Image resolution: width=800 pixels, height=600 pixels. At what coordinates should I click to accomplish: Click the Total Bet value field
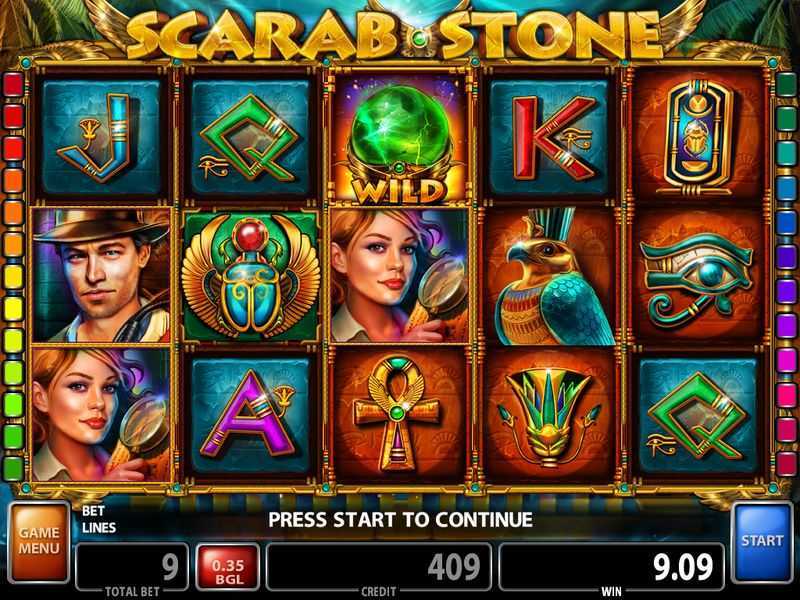pyautogui.click(x=132, y=566)
